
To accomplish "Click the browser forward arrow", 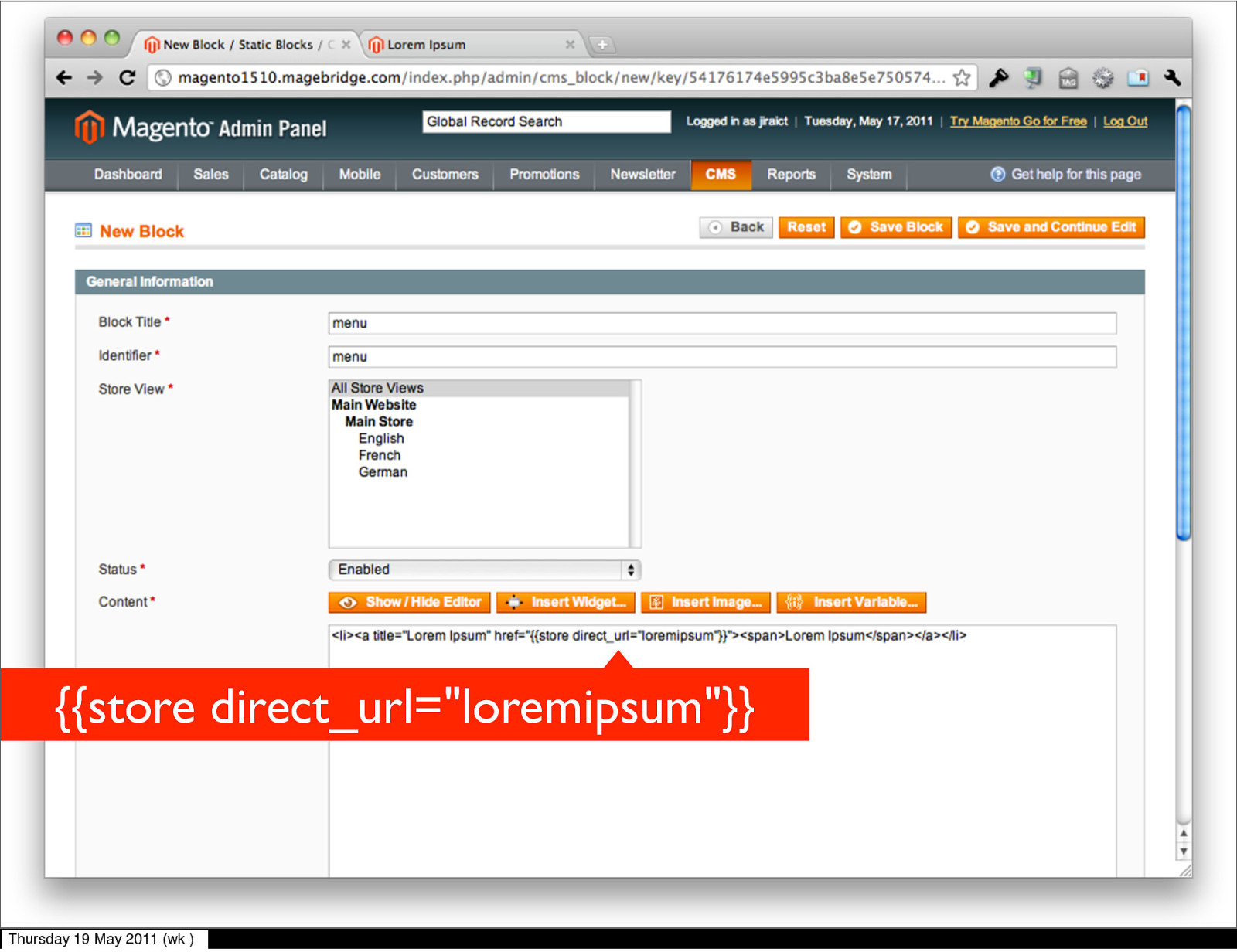I will pyautogui.click(x=94, y=77).
